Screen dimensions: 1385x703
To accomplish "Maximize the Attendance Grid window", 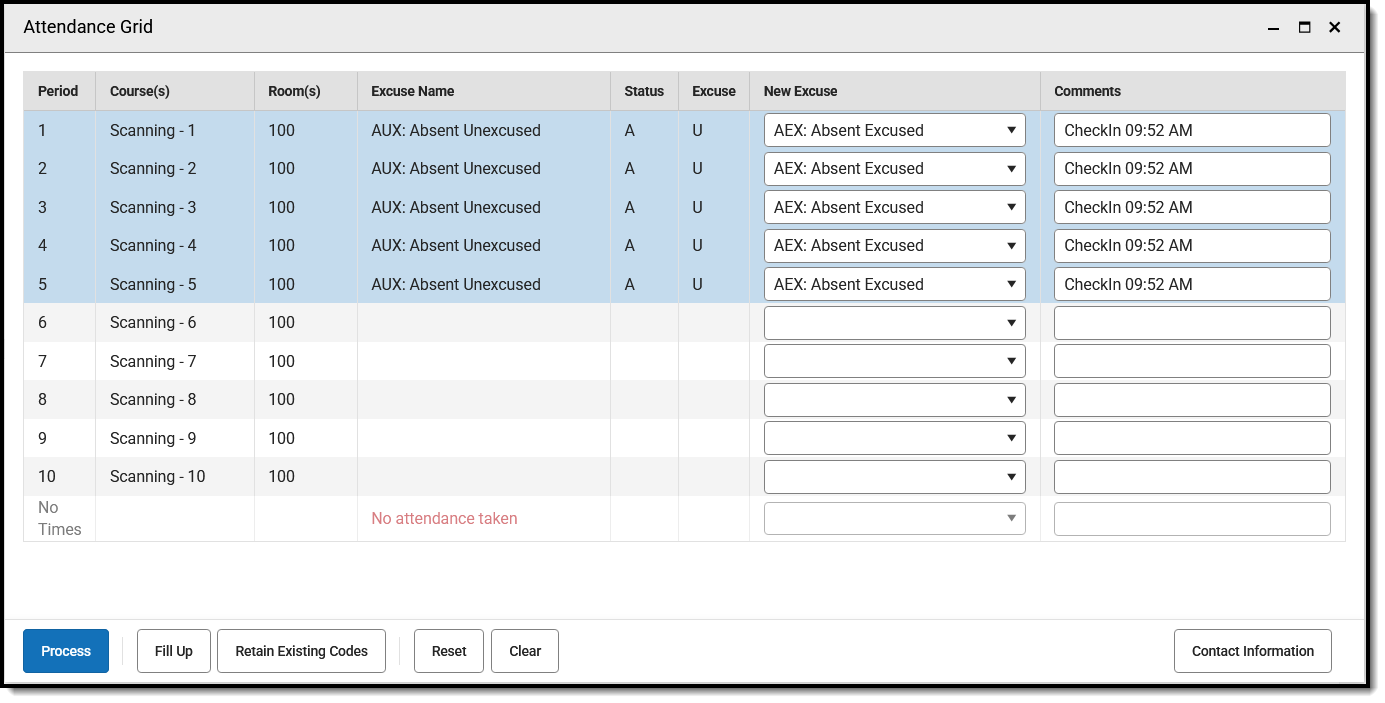I will tap(1304, 27).
